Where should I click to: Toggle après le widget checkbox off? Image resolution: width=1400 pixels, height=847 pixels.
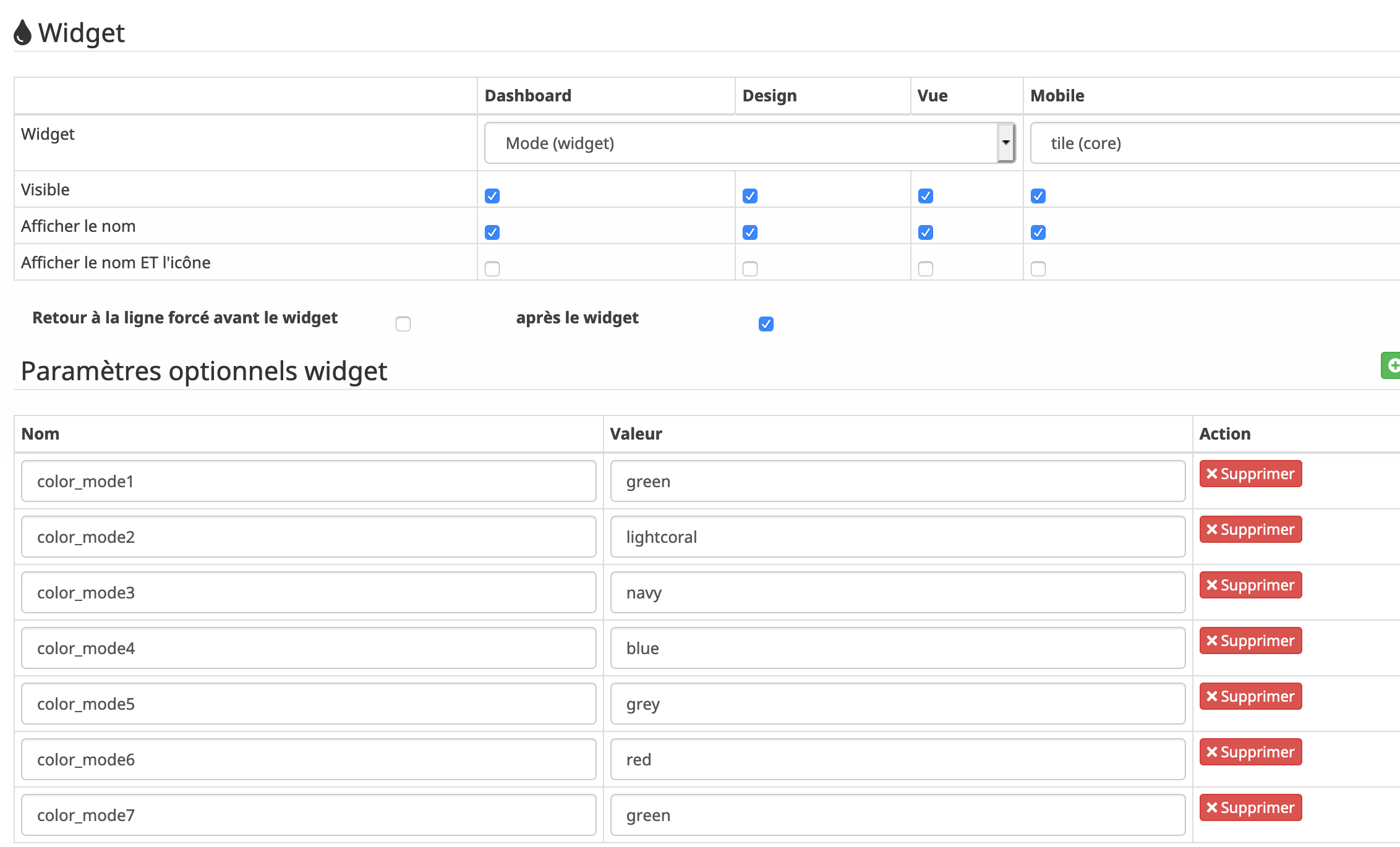(x=766, y=322)
